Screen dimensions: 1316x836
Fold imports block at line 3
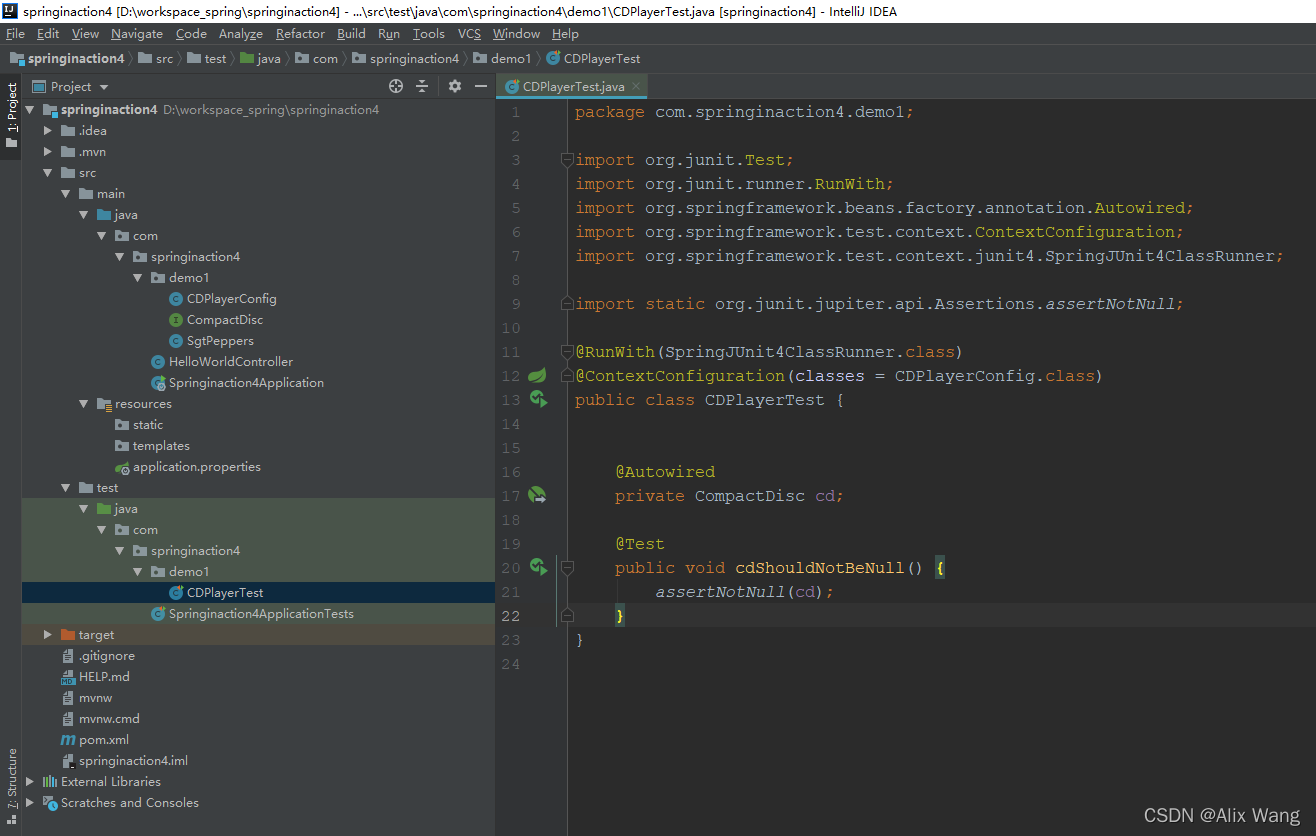tap(567, 160)
